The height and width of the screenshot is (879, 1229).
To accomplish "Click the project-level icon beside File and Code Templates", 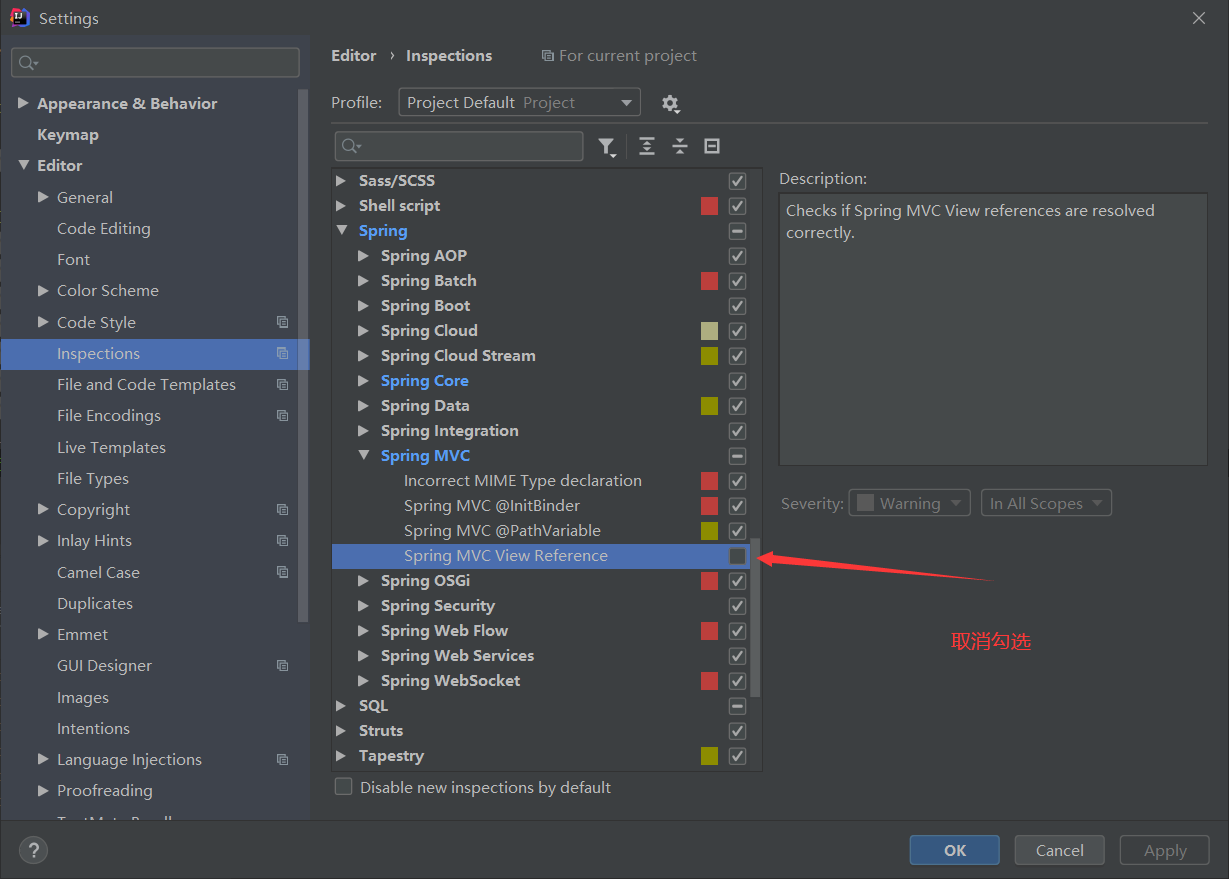I will 282,384.
